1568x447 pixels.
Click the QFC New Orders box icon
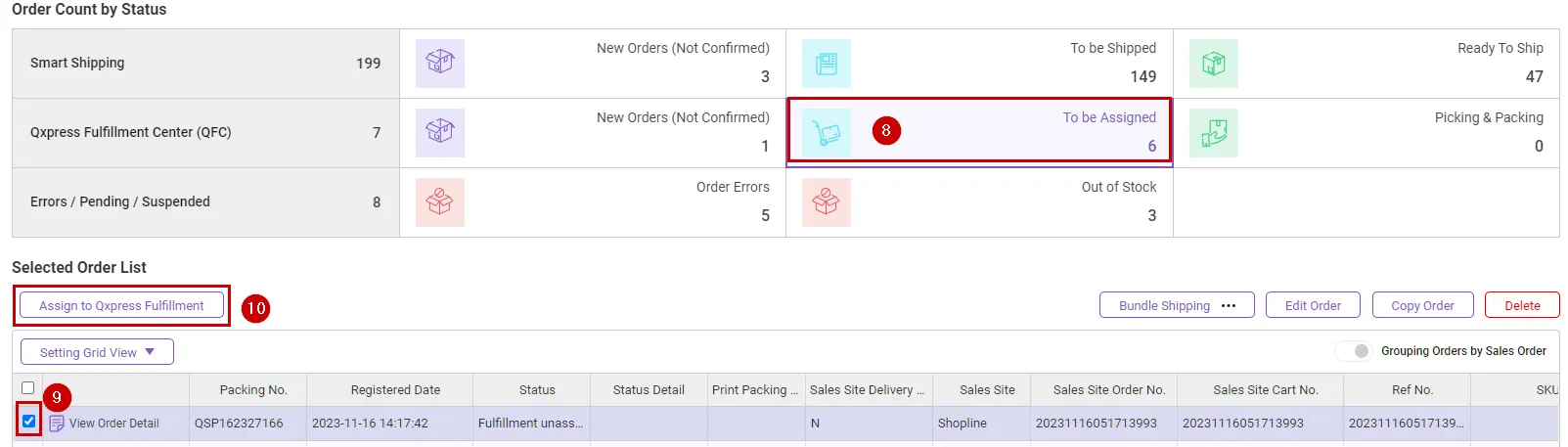pos(439,133)
